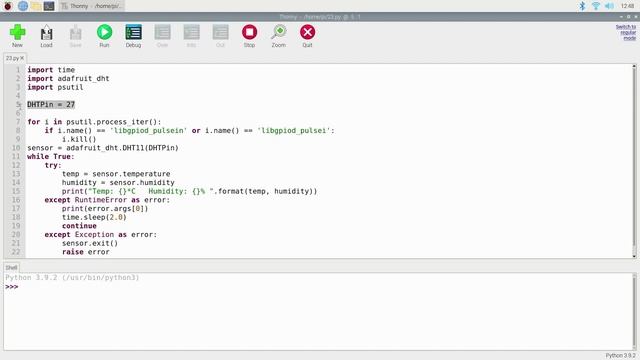Image resolution: width=640 pixels, height=360 pixels.
Task: Click the 'raise error' line
Action: click(x=86, y=252)
